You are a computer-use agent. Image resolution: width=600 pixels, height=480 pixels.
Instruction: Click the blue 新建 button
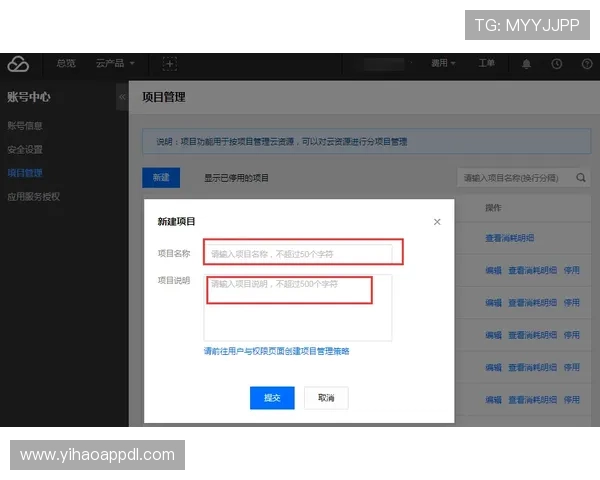pyautogui.click(x=161, y=178)
